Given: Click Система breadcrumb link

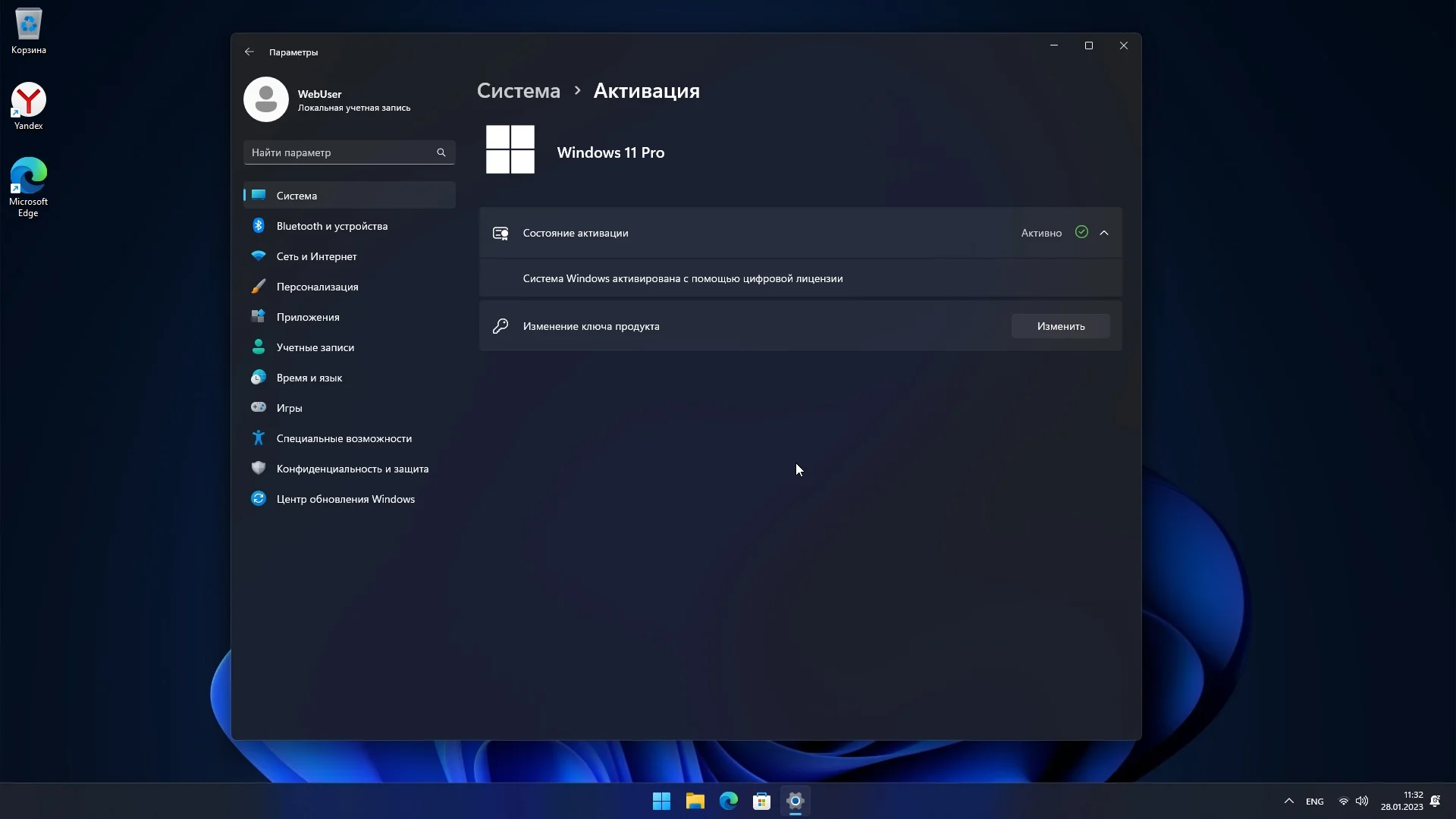Looking at the screenshot, I should click(519, 91).
